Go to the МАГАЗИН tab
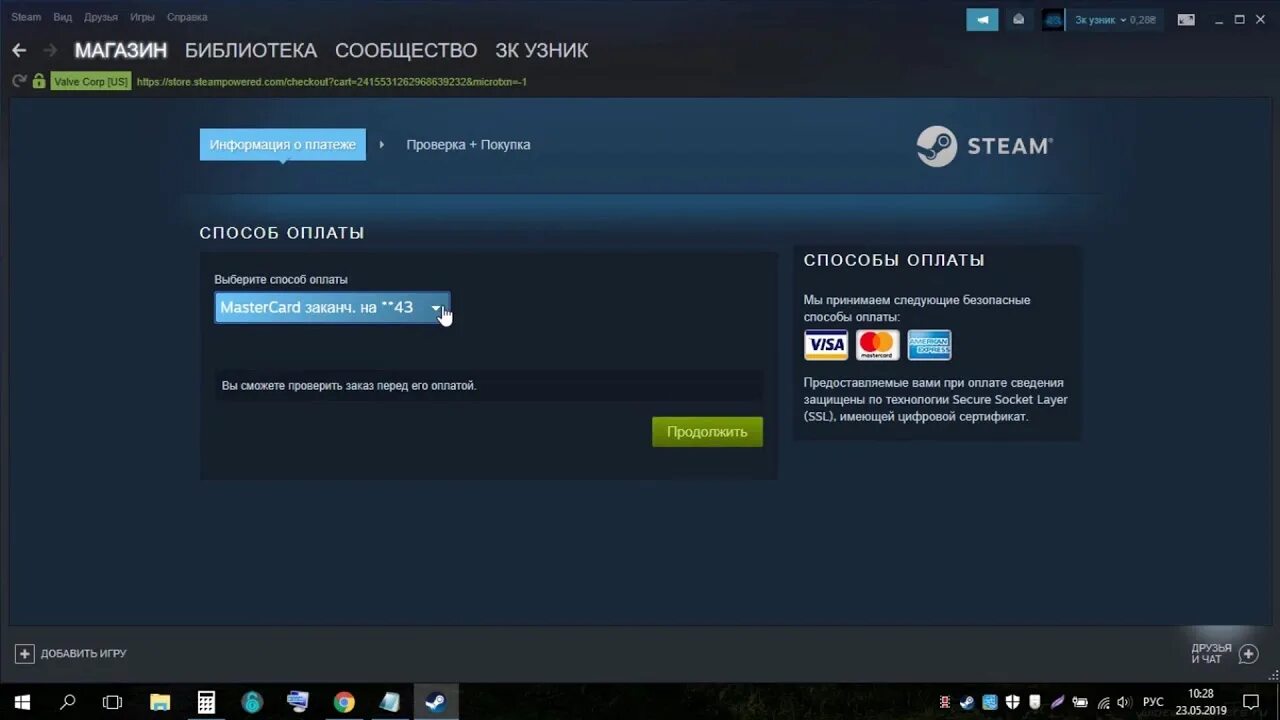The height and width of the screenshot is (720, 1280). (120, 50)
